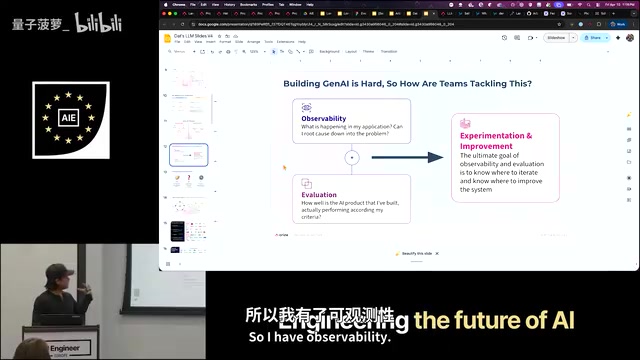This screenshot has height=360, width=640.
Task: Click the presentation name in header
Action: pos(193,36)
